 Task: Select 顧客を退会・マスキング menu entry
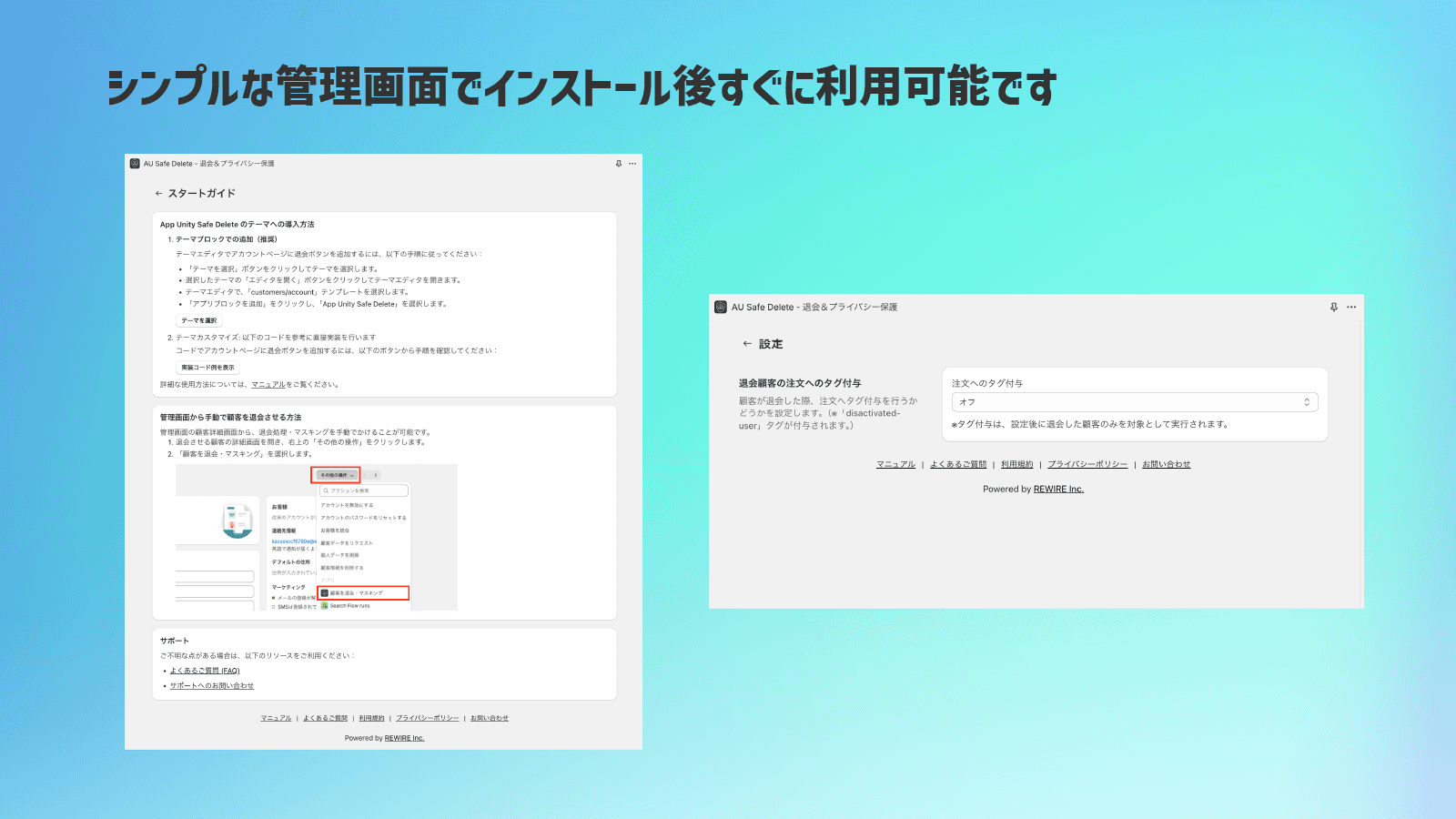coord(364,593)
